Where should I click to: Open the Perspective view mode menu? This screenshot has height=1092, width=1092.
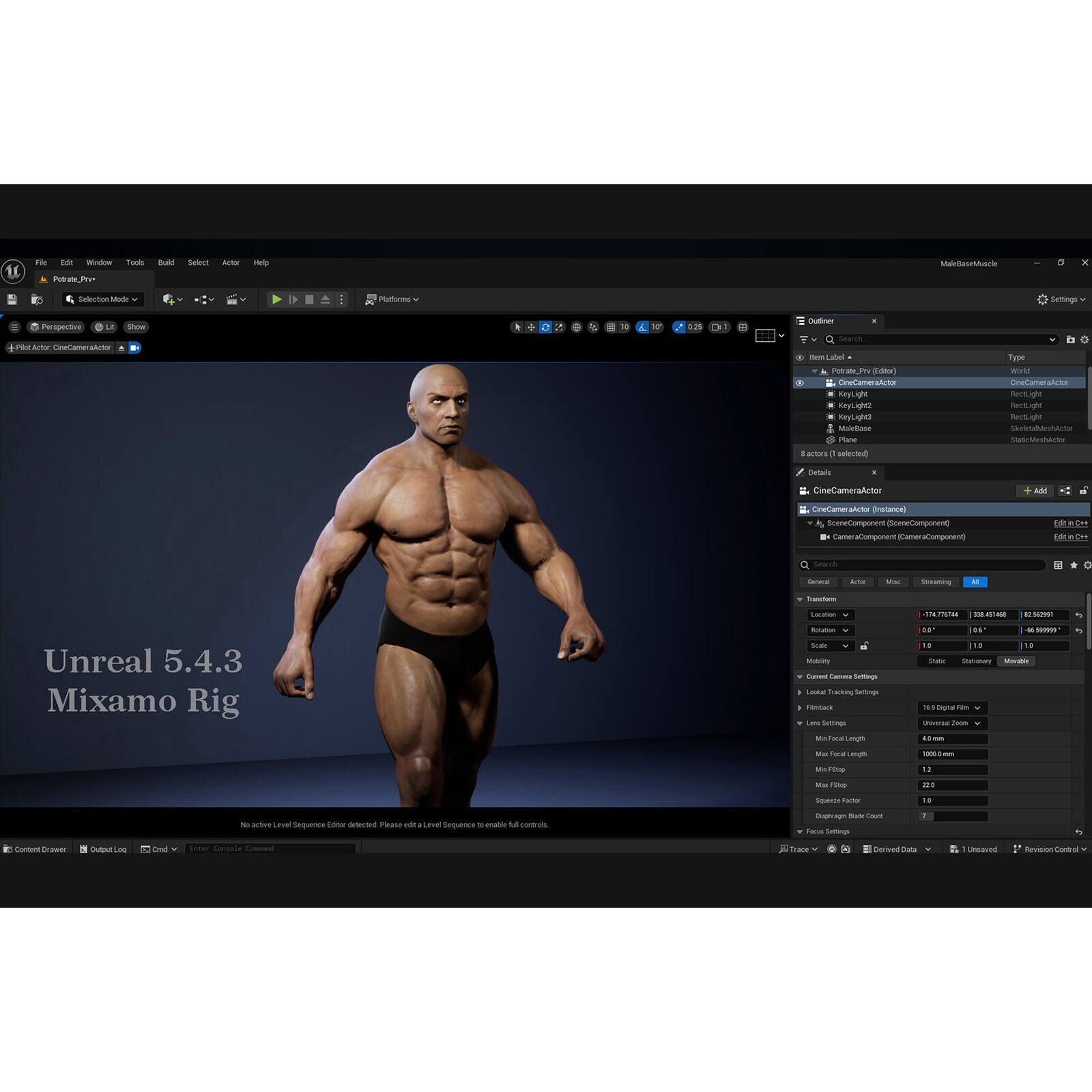click(x=55, y=327)
